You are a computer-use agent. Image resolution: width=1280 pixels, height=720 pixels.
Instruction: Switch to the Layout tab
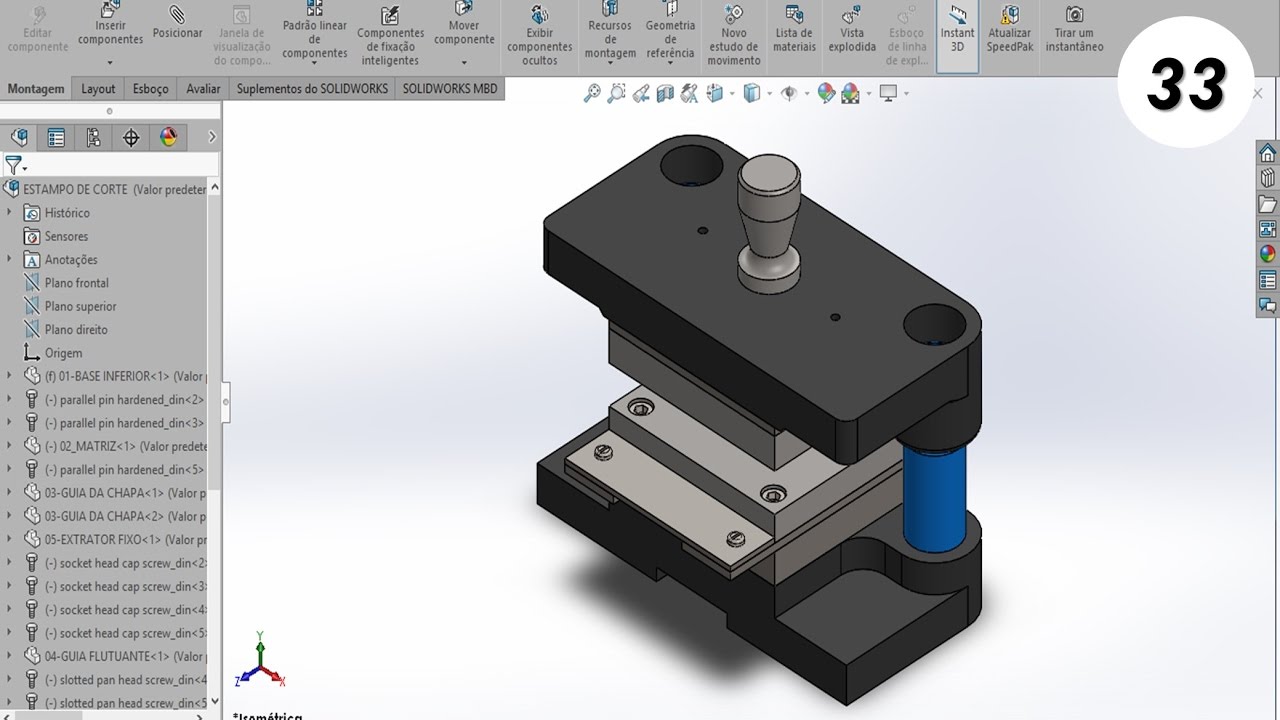[98, 89]
